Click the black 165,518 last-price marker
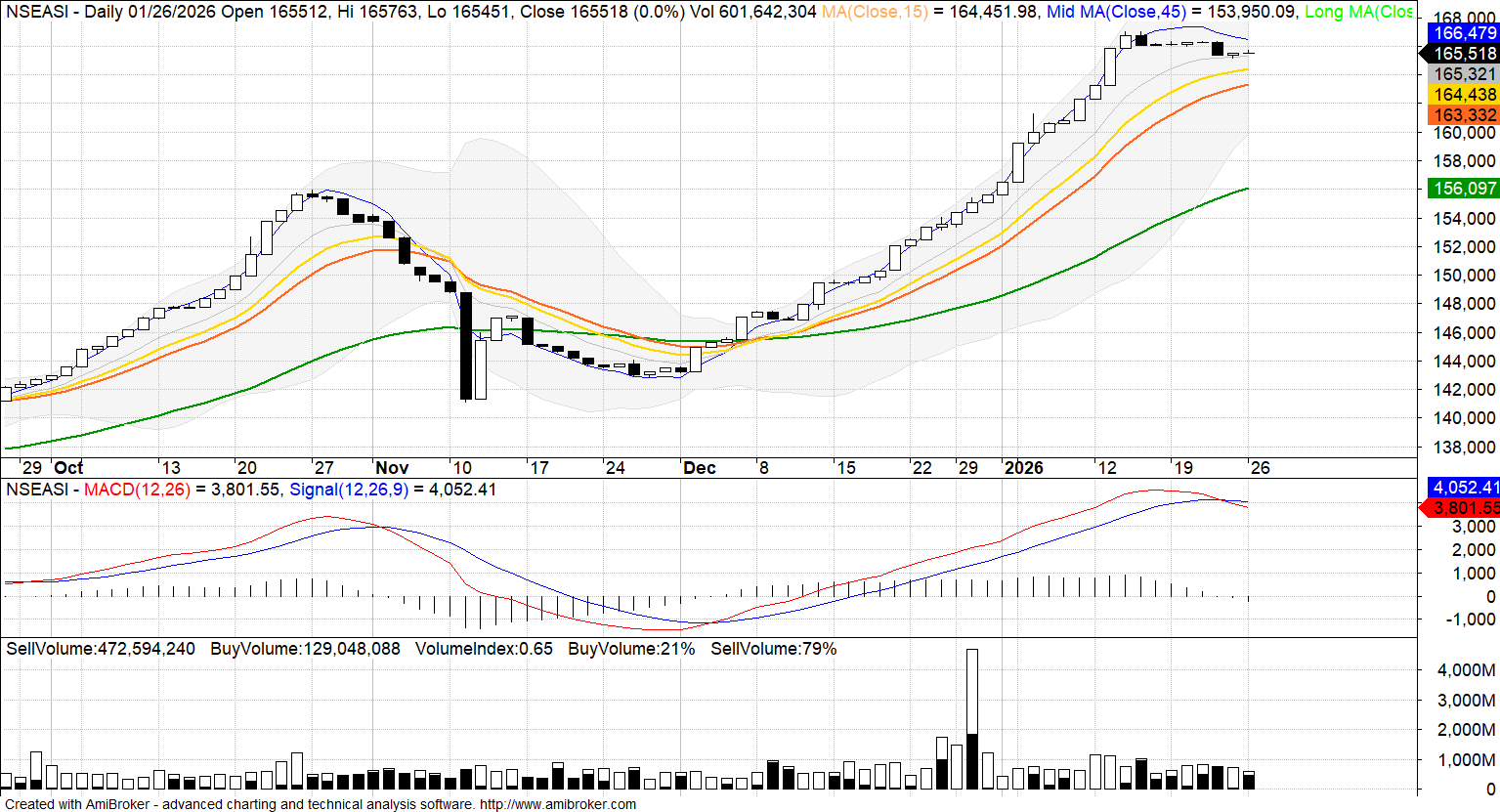 point(1464,54)
